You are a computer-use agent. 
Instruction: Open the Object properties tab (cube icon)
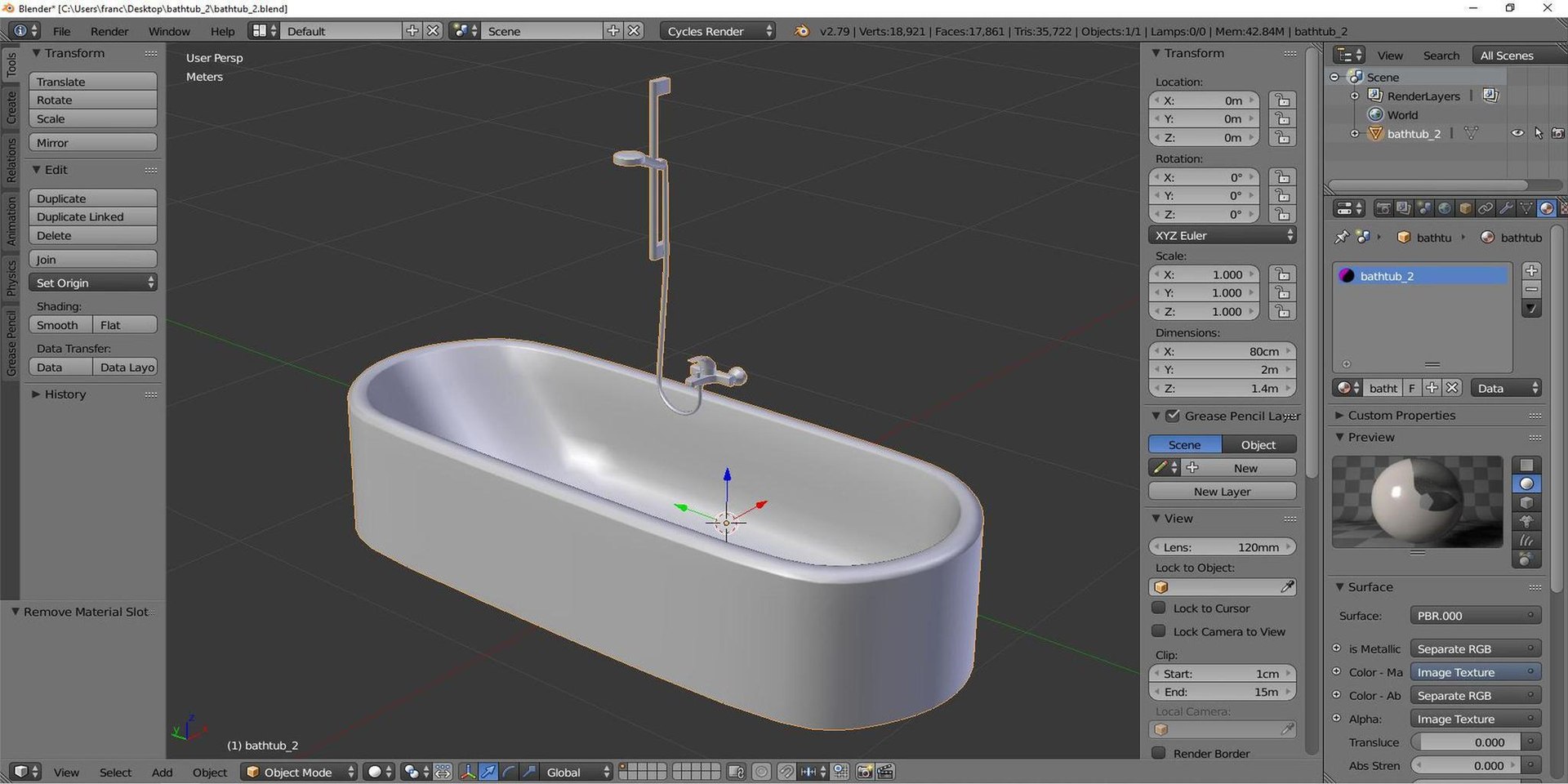[x=1465, y=208]
